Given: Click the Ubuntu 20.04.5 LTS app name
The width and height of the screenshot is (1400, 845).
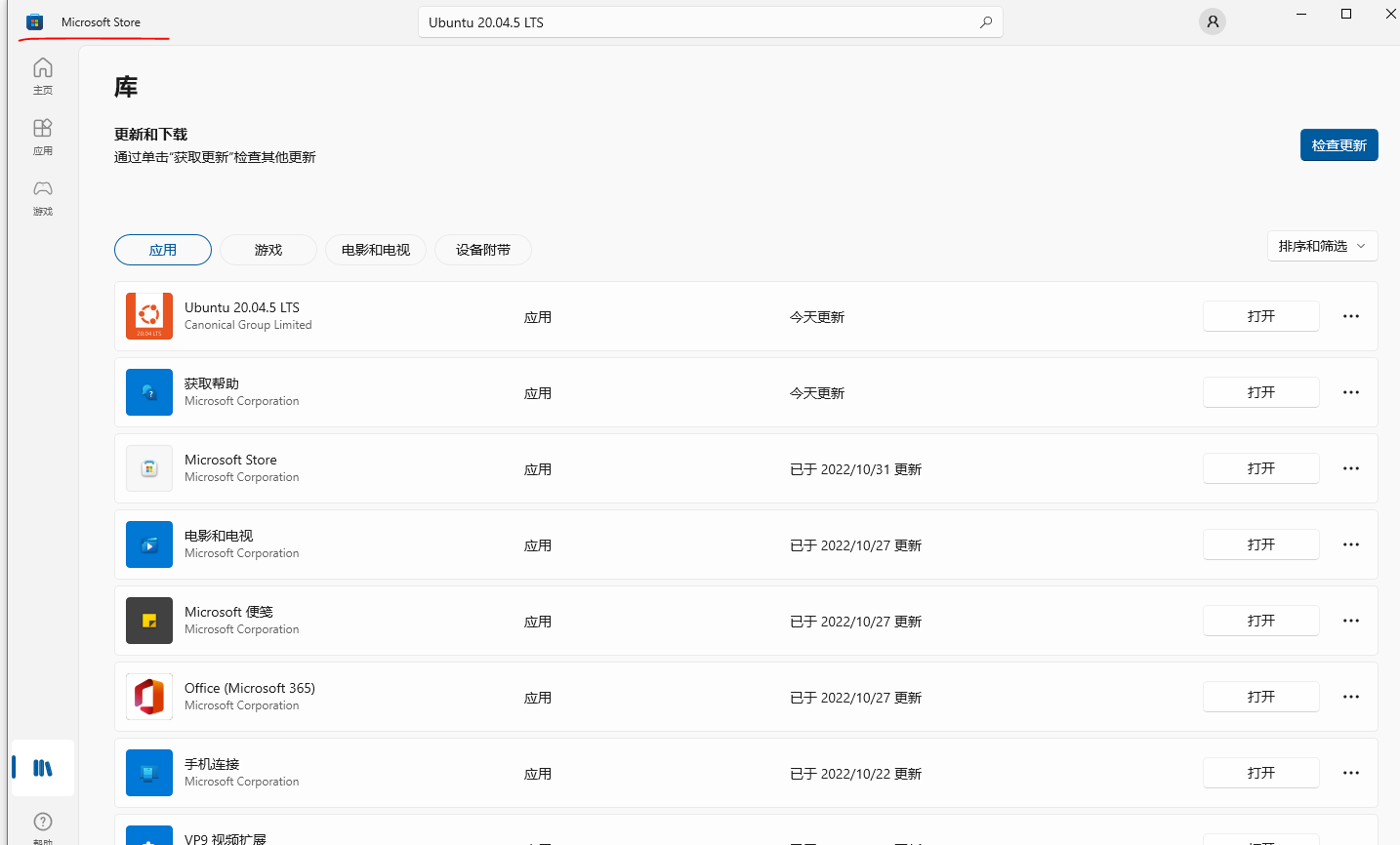Looking at the screenshot, I should click(242, 307).
